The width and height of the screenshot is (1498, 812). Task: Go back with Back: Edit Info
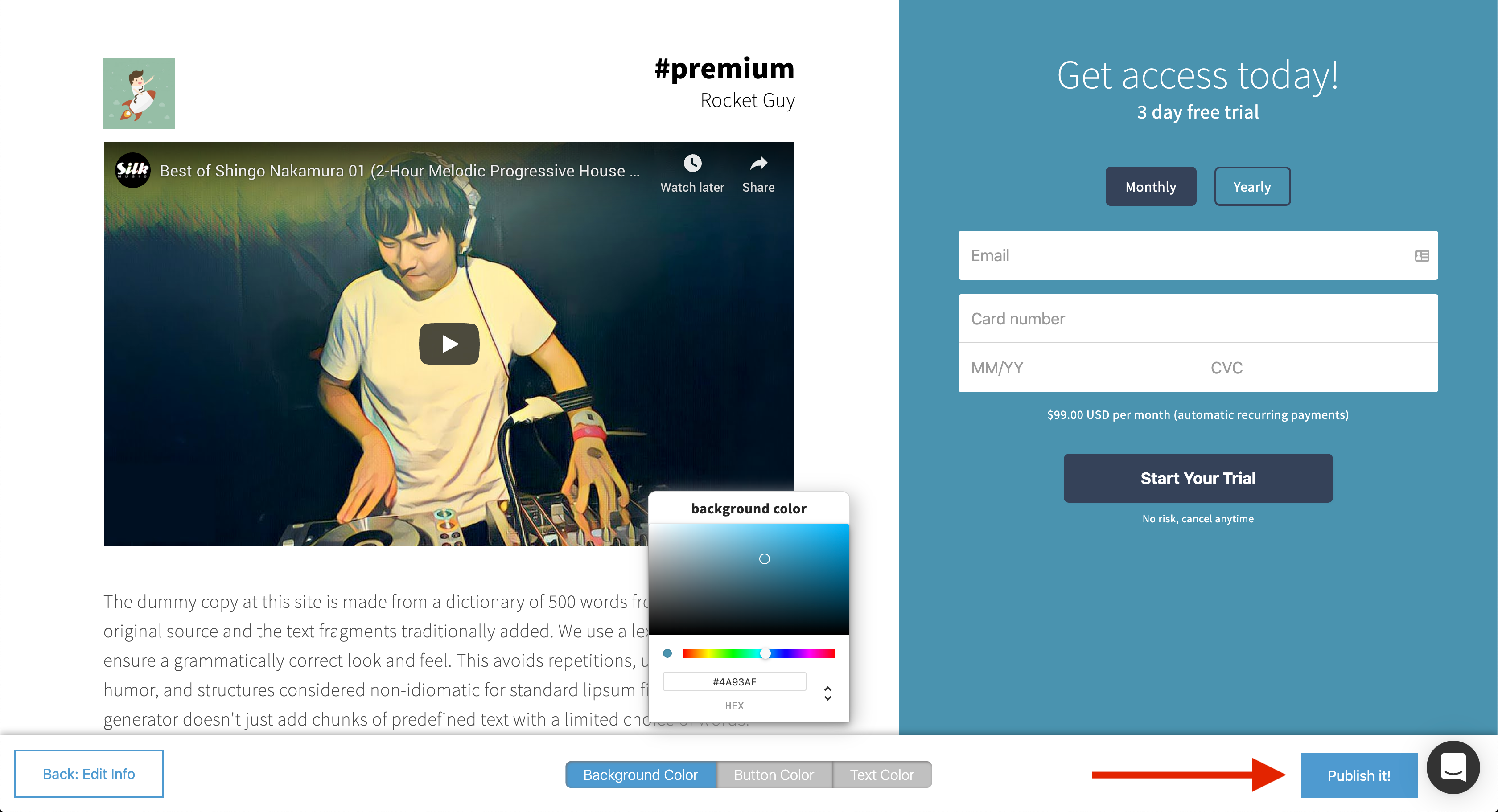point(89,774)
